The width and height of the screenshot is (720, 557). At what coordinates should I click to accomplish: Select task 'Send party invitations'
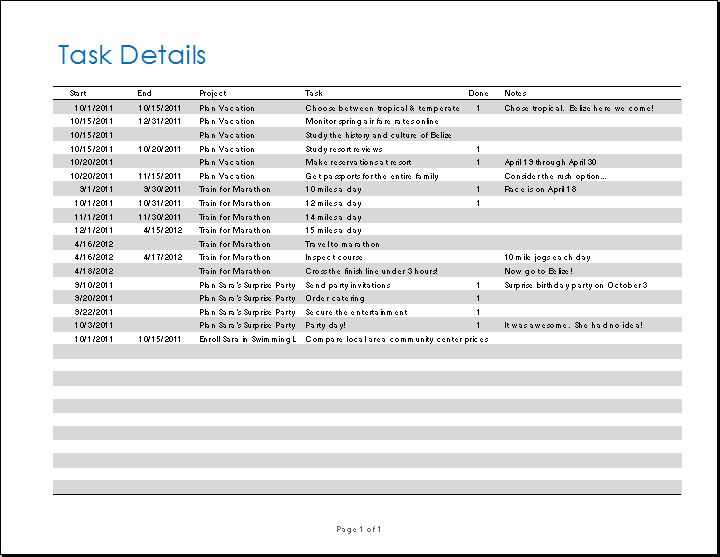[x=348, y=285]
